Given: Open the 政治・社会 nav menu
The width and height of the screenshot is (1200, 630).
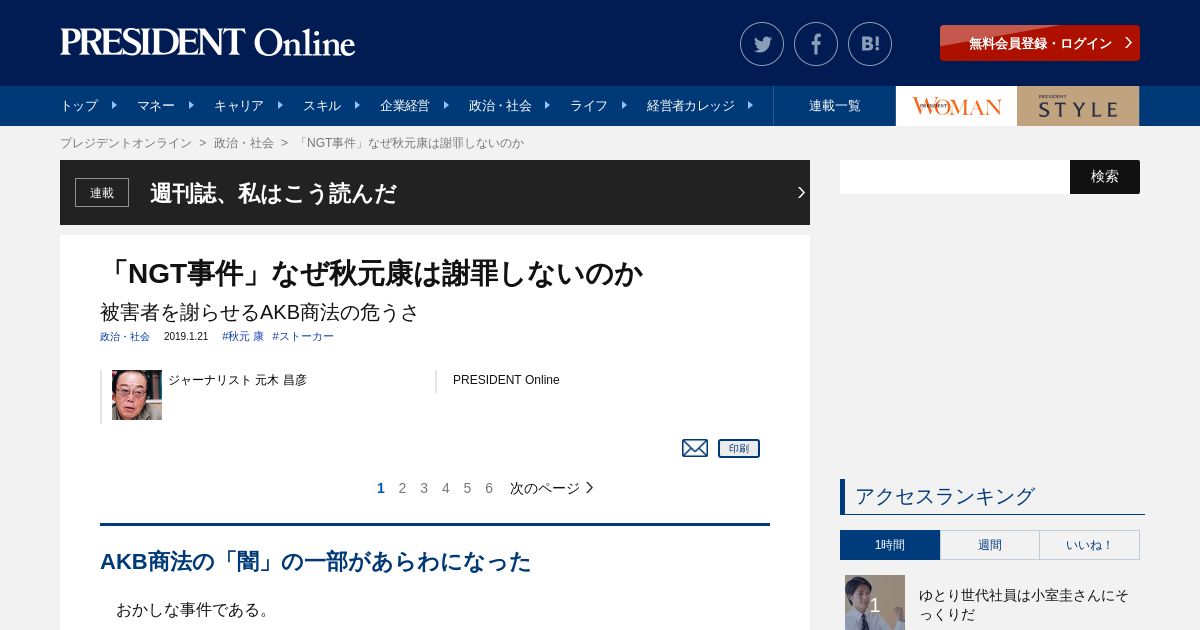Looking at the screenshot, I should [500, 105].
